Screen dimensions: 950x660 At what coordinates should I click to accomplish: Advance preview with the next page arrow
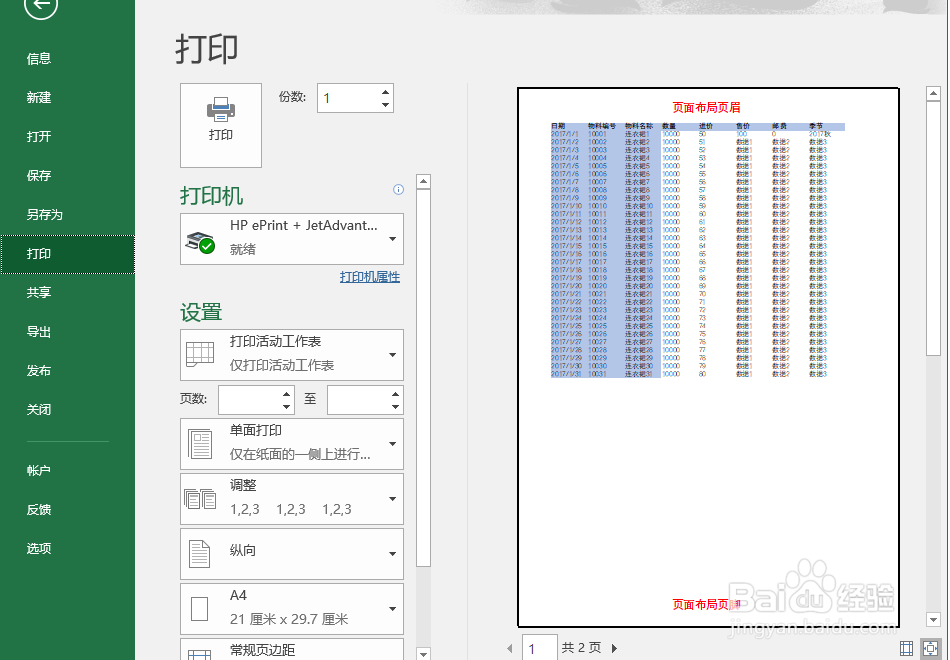pos(613,647)
